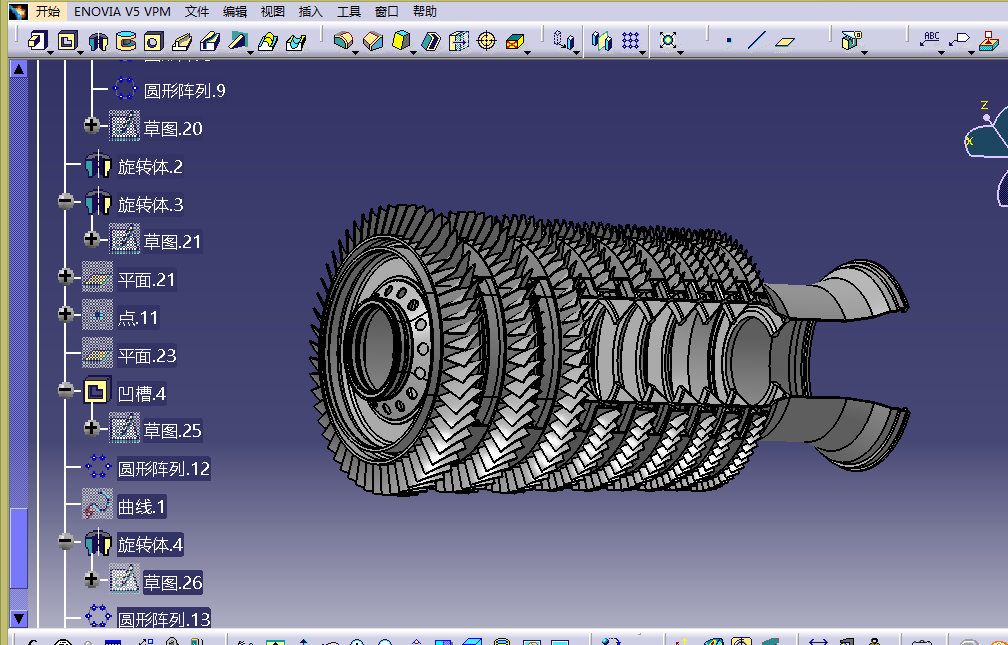Expand the 平面.21 tree node
The image size is (1008, 645).
point(66,277)
